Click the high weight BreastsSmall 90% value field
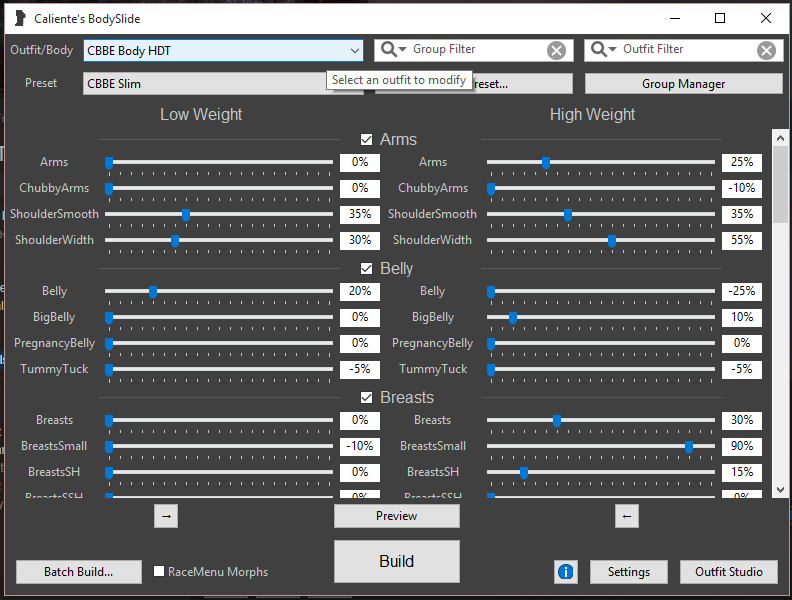The height and width of the screenshot is (600, 792). (x=741, y=446)
